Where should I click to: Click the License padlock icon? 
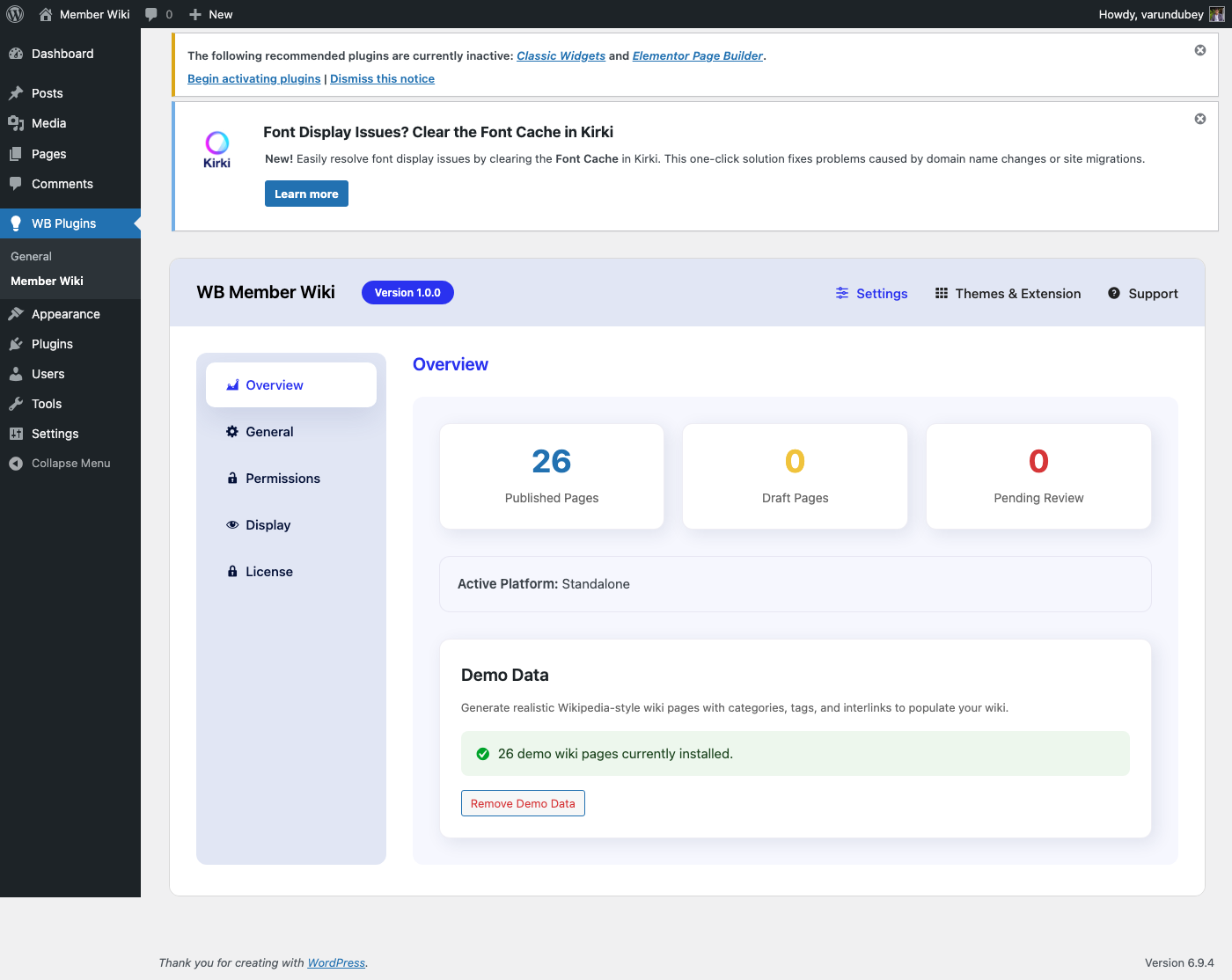(232, 571)
